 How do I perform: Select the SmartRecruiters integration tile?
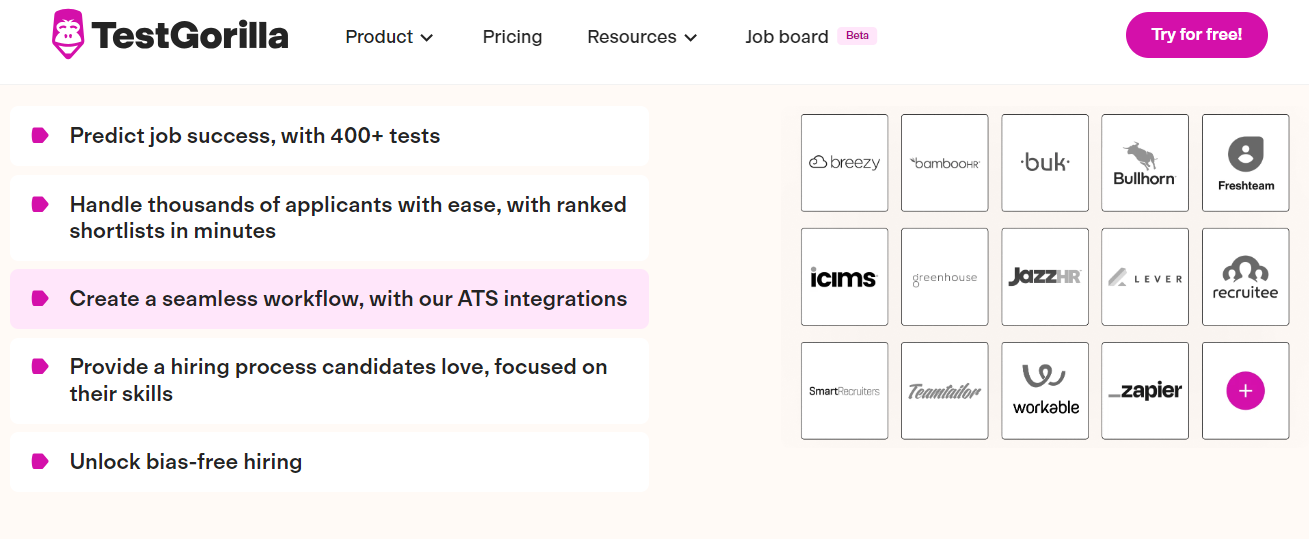coord(844,391)
